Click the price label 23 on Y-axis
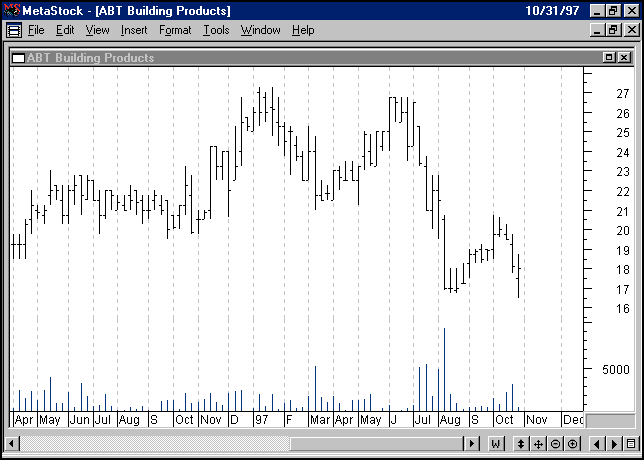Image resolution: width=644 pixels, height=460 pixels. [x=623, y=172]
